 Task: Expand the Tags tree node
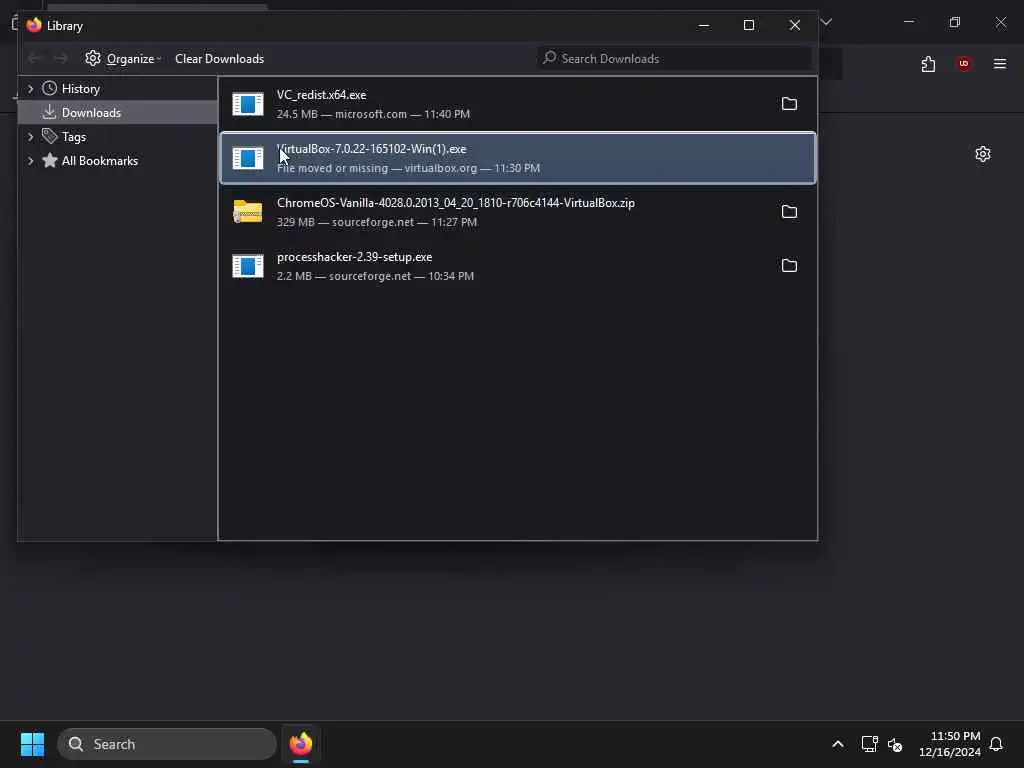point(30,136)
